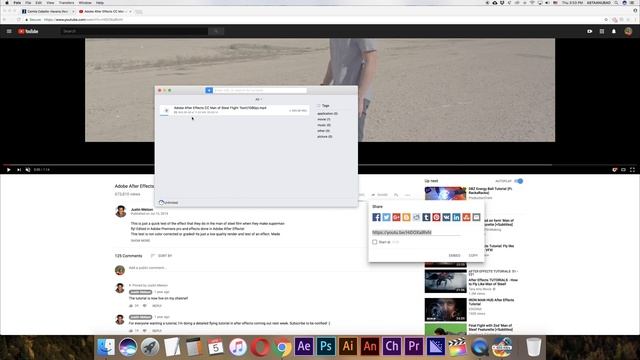The width and height of the screenshot is (640, 360).
Task: Click Reply under first pinned comment
Action: pyautogui.click(x=157, y=306)
